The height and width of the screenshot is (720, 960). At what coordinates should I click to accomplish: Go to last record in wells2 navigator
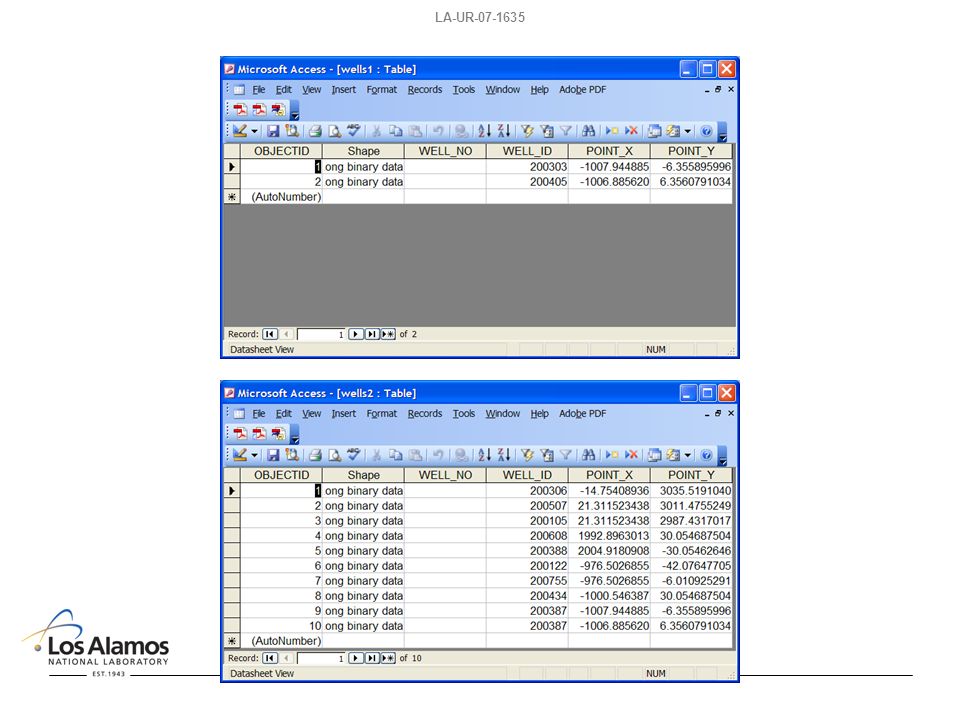coord(372,658)
